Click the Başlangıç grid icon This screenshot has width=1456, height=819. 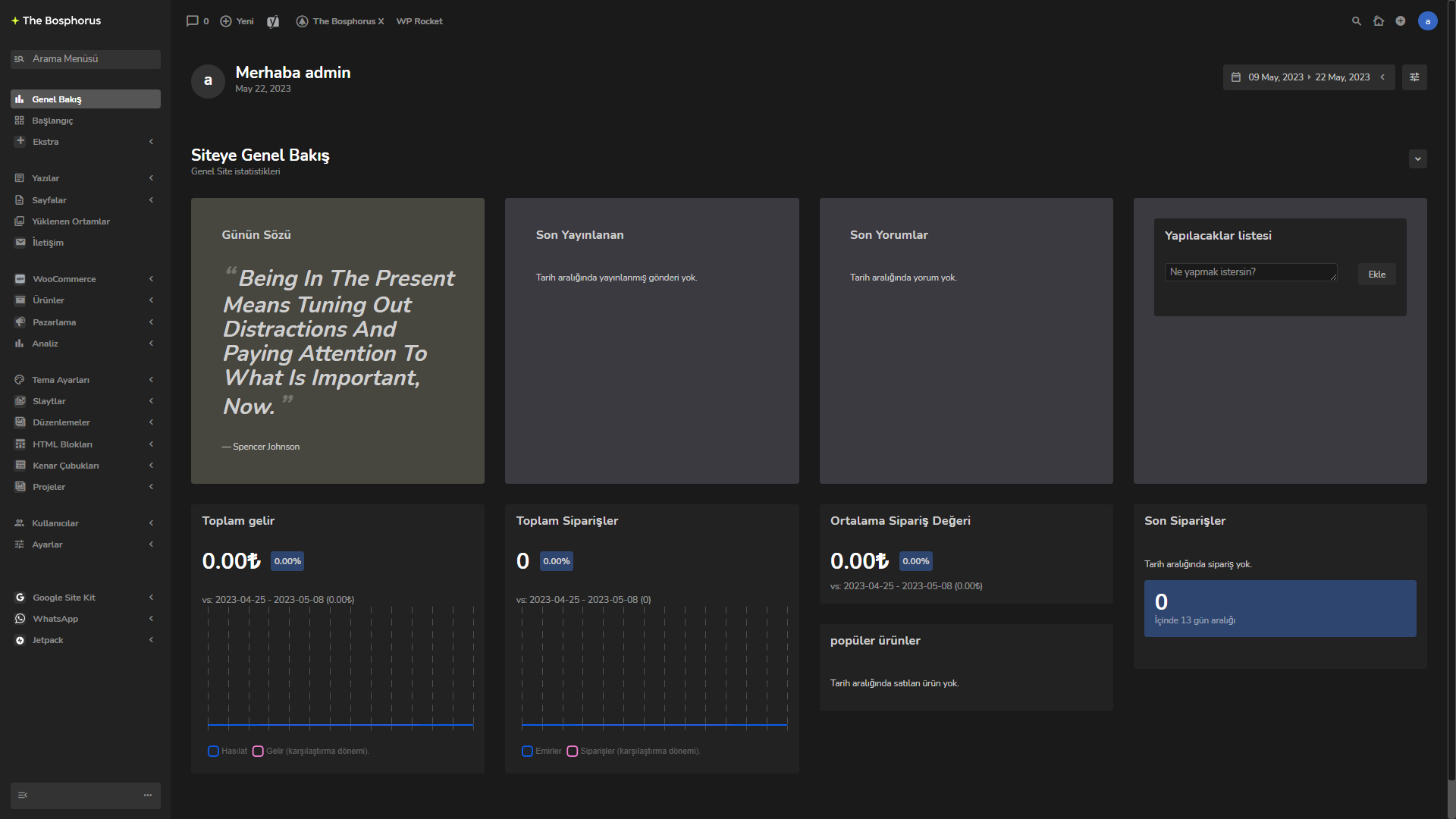(20, 121)
